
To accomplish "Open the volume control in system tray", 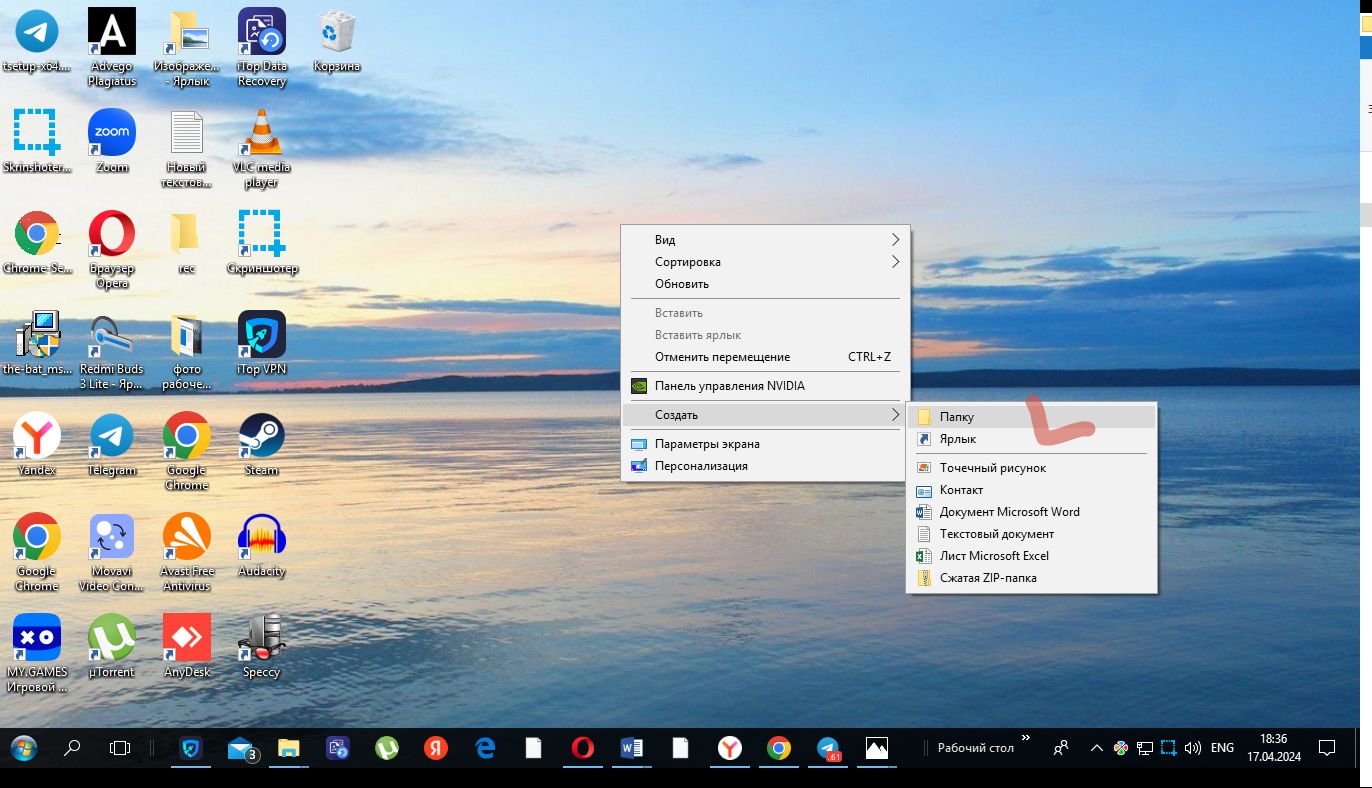I will 1192,748.
